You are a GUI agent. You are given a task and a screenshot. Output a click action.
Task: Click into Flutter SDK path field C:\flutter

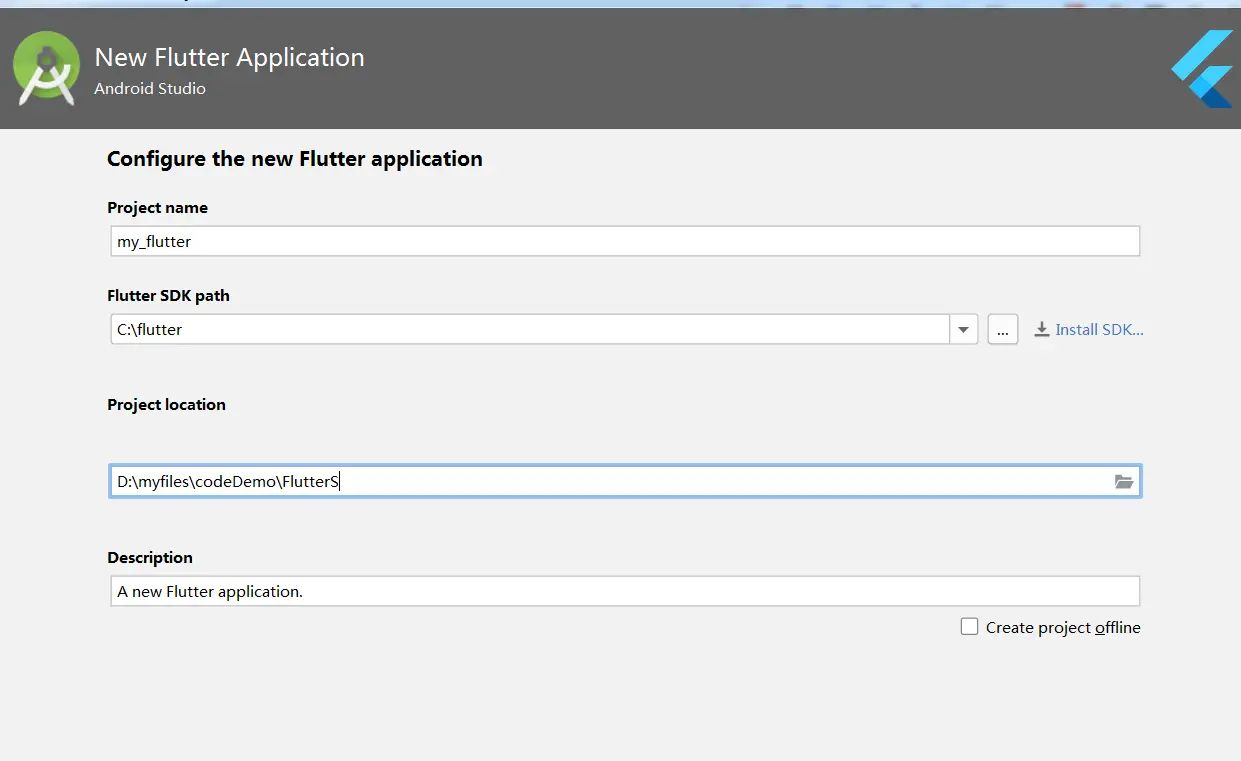[530, 329]
